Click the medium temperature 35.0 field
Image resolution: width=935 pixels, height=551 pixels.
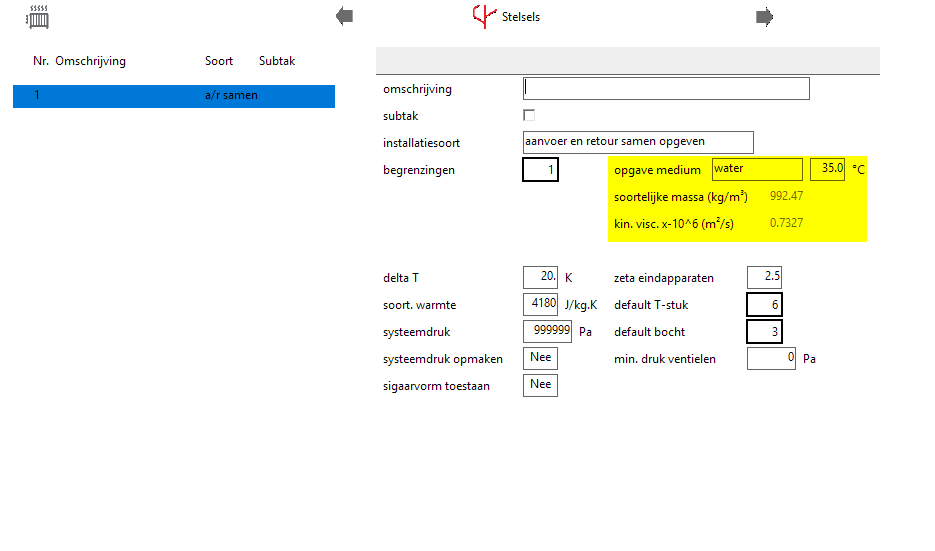pyautogui.click(x=827, y=169)
